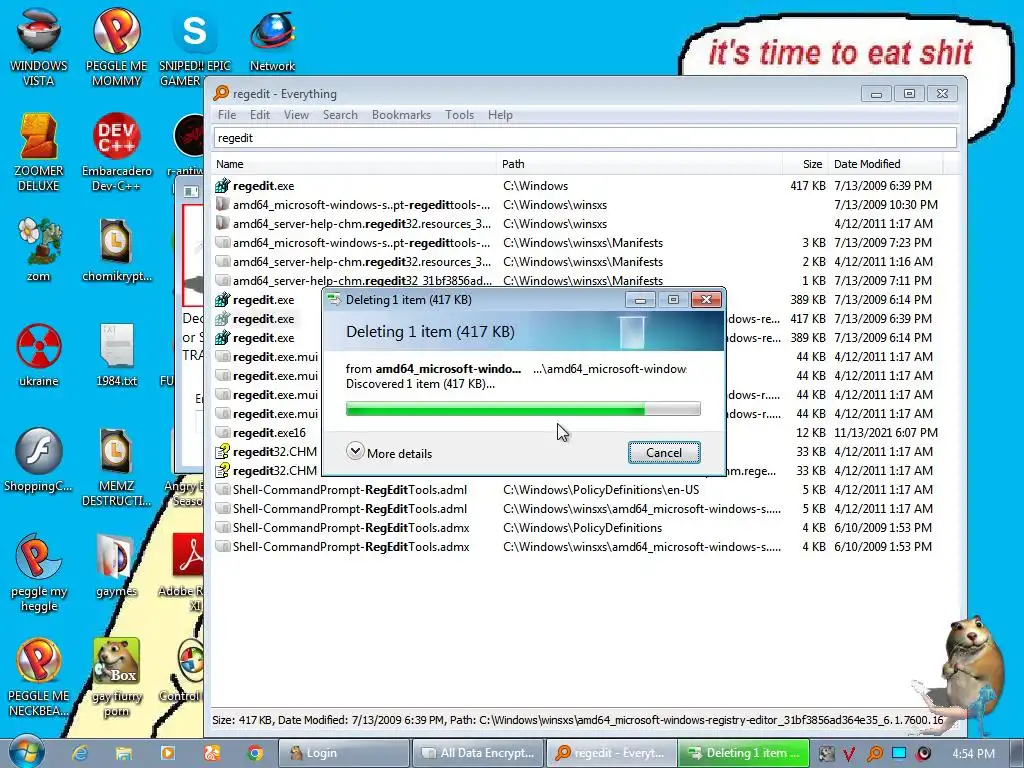The height and width of the screenshot is (768, 1024).
Task: Open the File menu in Everything
Action: coord(227,115)
